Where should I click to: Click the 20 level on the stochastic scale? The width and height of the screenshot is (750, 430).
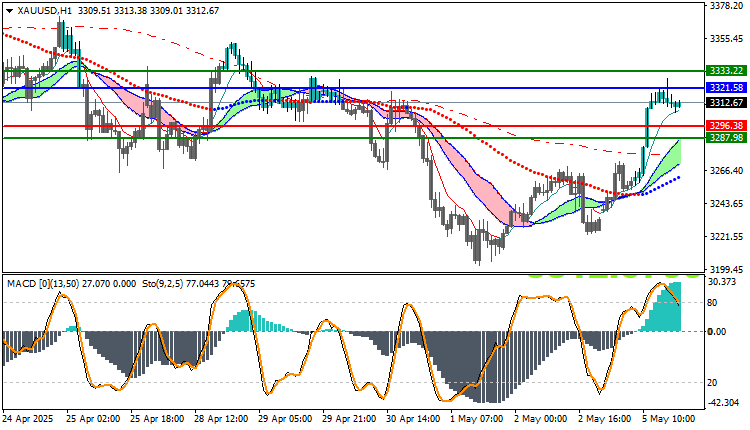coord(712,383)
